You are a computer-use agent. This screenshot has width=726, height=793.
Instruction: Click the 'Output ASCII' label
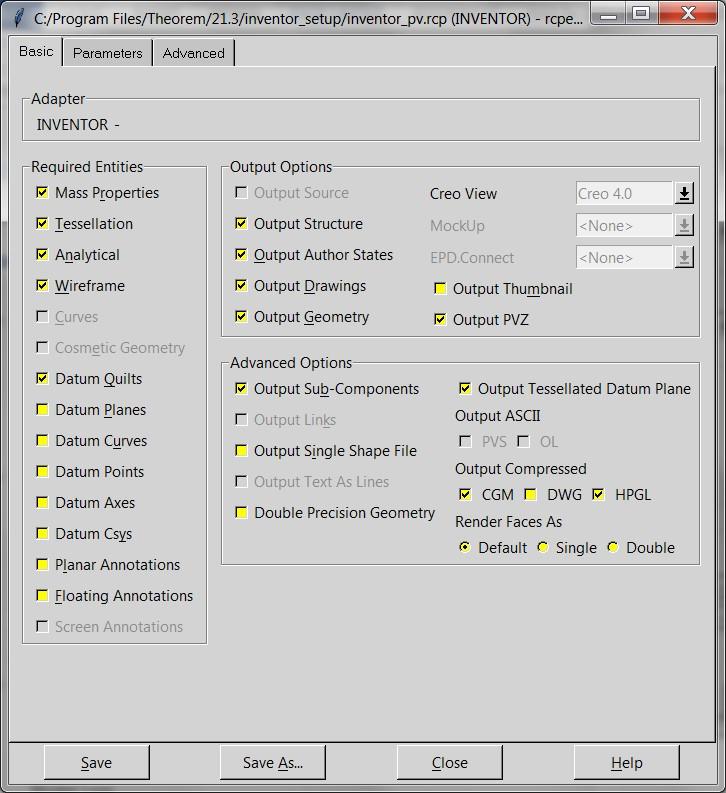pos(497,416)
